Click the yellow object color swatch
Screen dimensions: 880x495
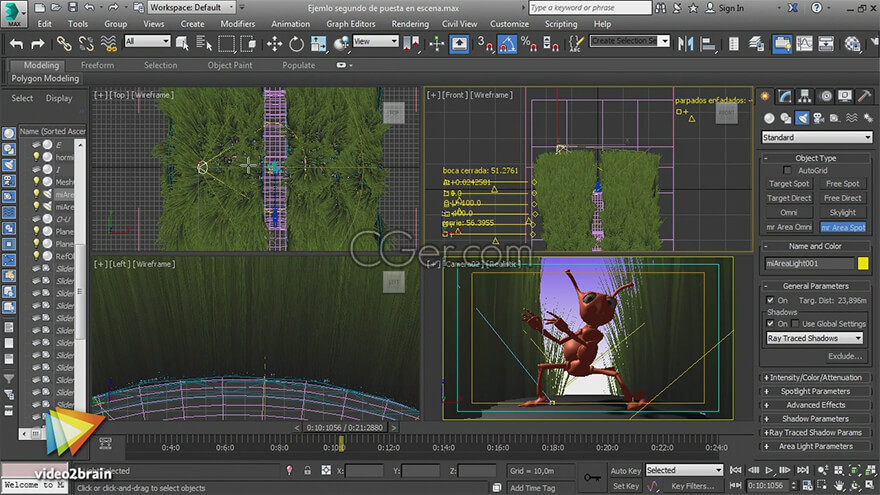(863, 263)
